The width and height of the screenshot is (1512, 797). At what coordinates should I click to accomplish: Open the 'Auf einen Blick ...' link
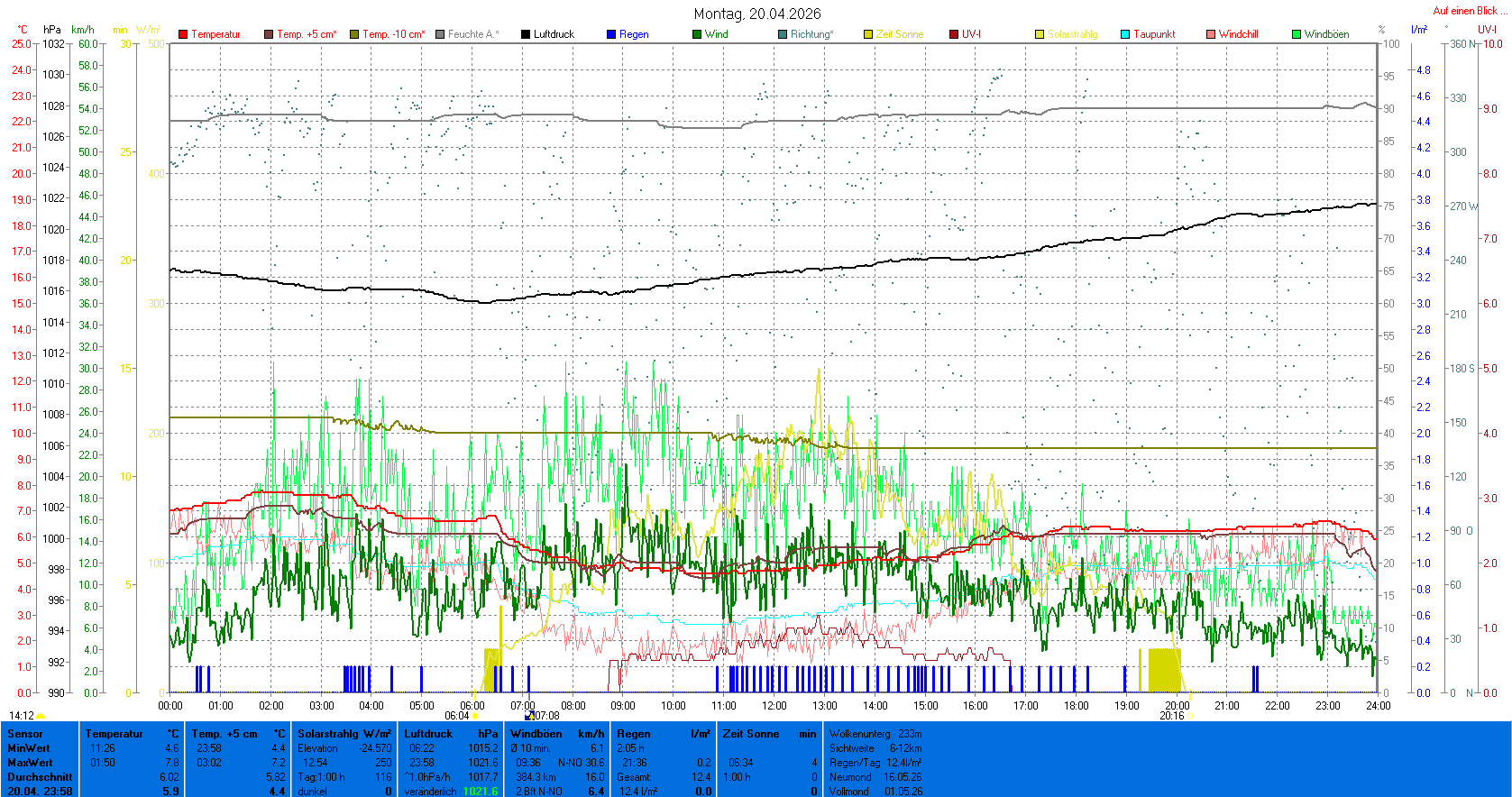[1471, 11]
